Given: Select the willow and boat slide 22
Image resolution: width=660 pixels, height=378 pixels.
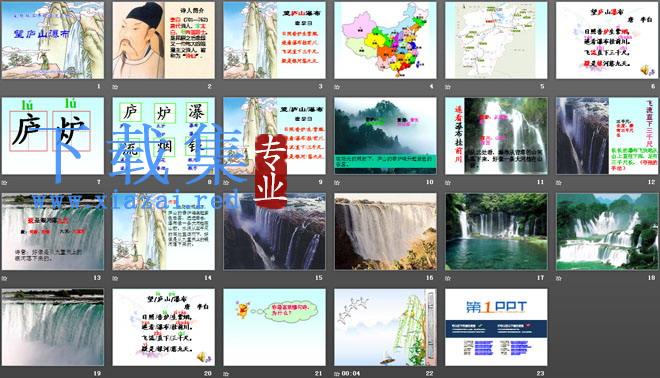Looking at the screenshot, I should 385,327.
